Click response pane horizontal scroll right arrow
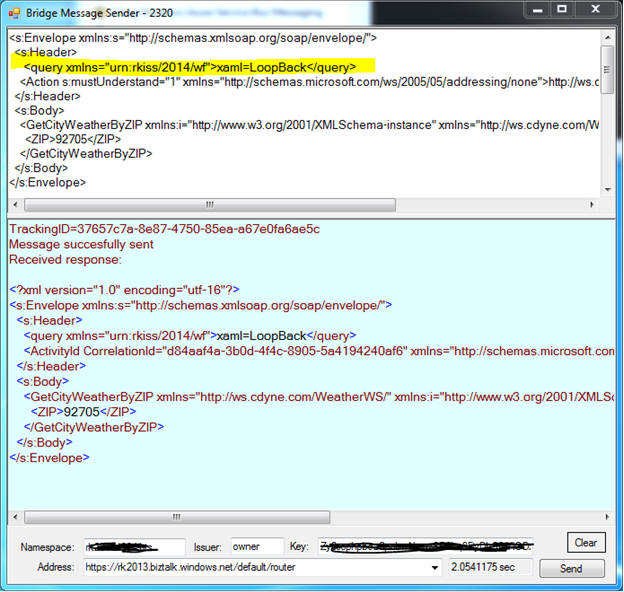624x592 pixels. (607, 517)
